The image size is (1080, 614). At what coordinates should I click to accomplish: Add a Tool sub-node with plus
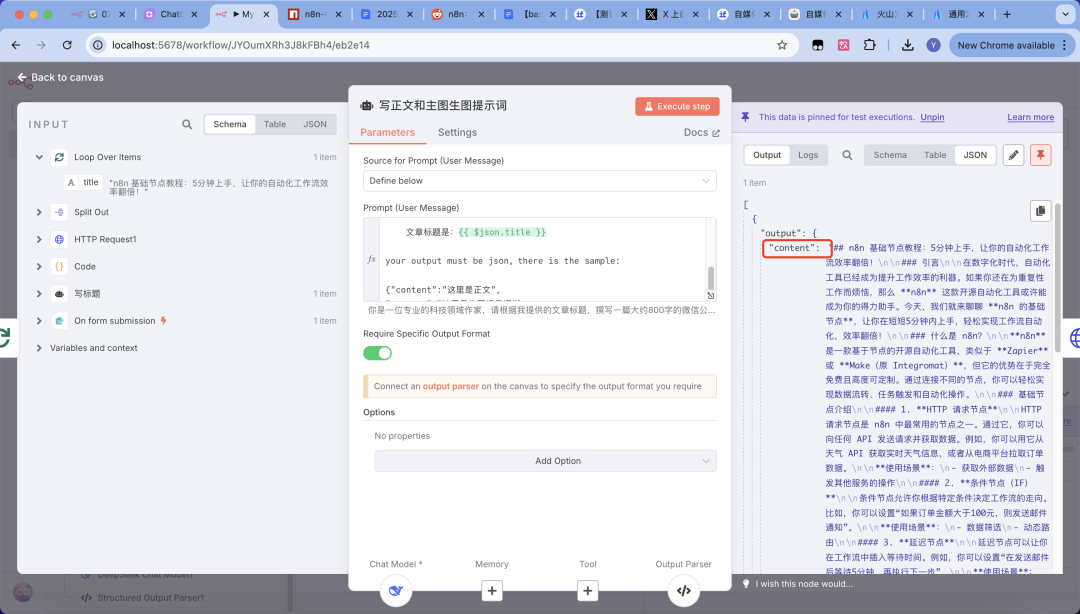tap(588, 590)
